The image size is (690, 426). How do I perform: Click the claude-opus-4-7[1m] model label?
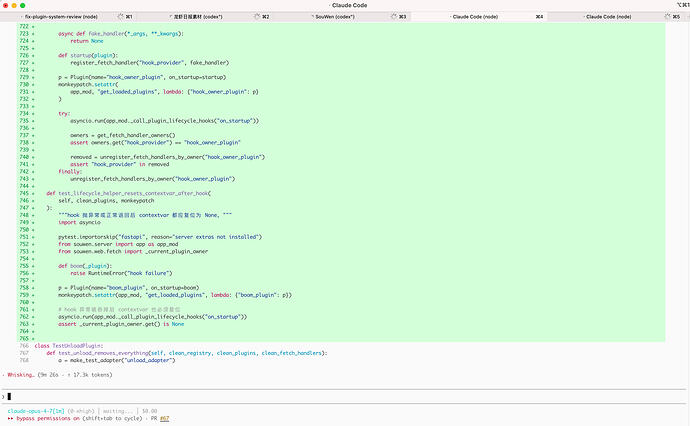pos(36,411)
